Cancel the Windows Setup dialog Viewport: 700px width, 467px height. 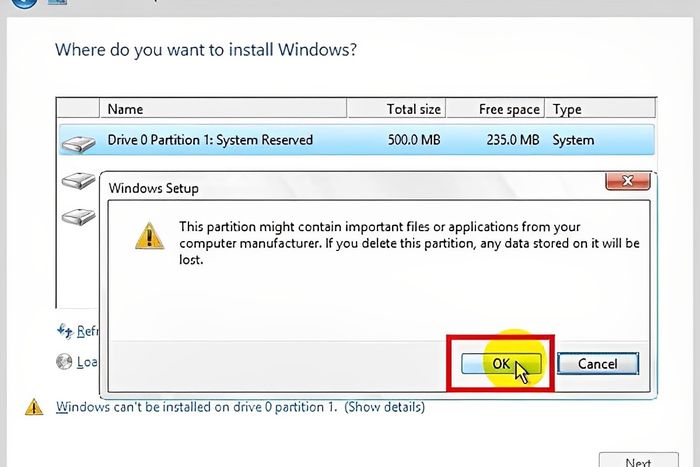598,363
